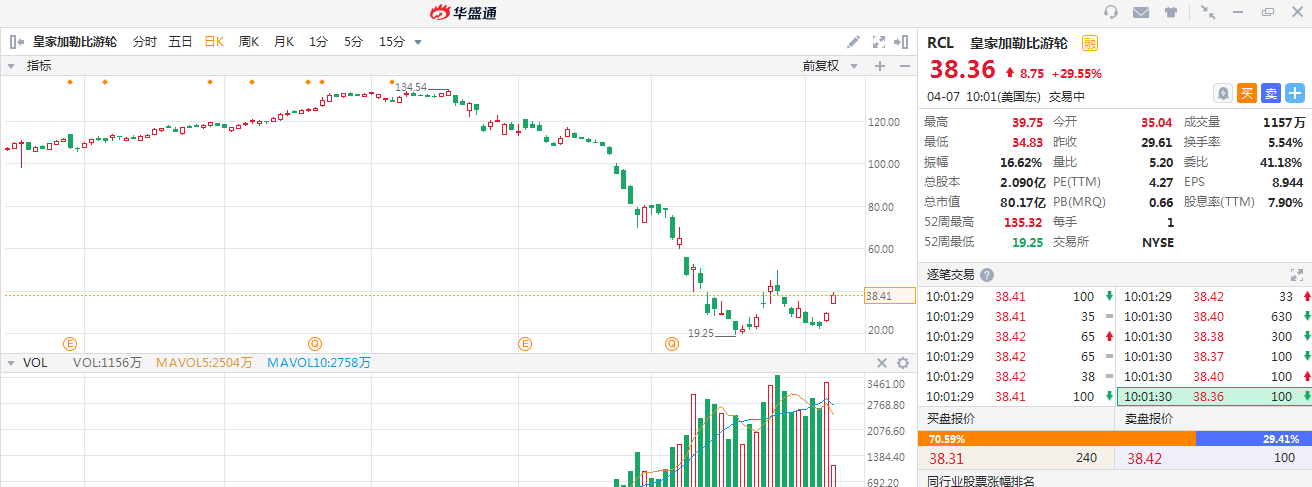Open VOL indicator settings gear

[903, 363]
